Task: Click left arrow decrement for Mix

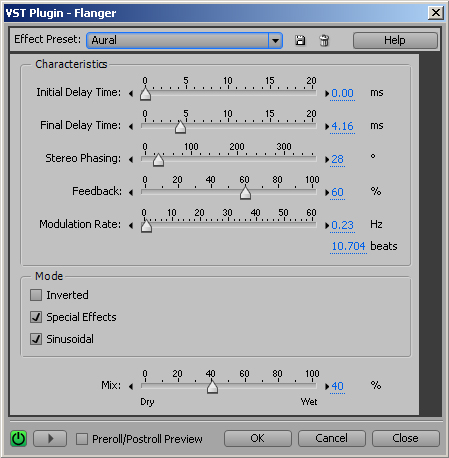Action: [x=131, y=386]
